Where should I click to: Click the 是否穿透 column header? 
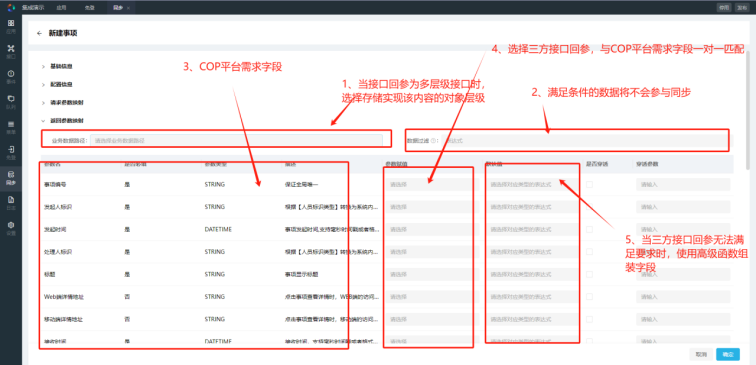(597, 164)
